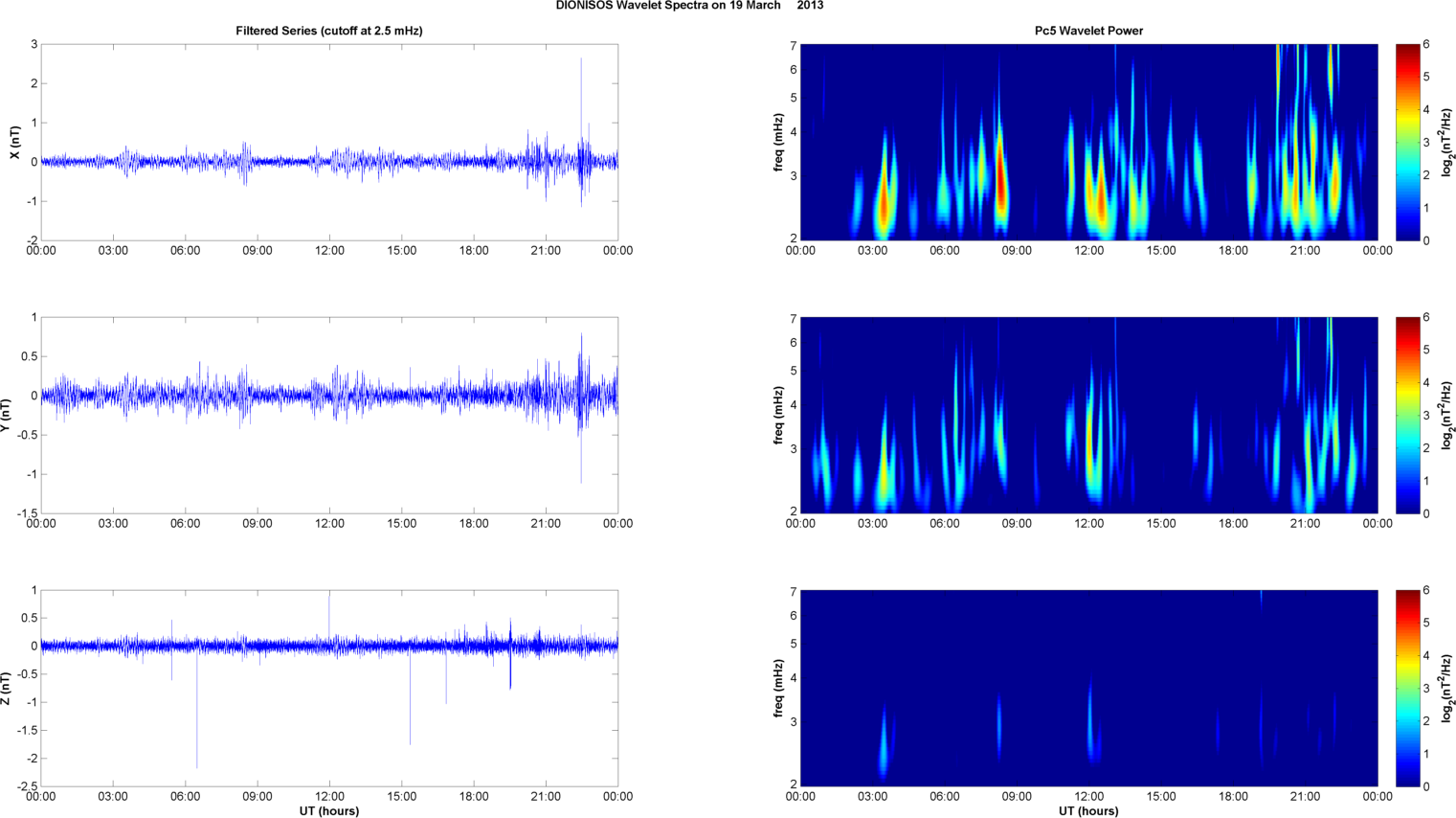Click the -2.5 tick on the Z (nT) axis
Viewport: 1456px width, 818px height.
coord(26,786)
